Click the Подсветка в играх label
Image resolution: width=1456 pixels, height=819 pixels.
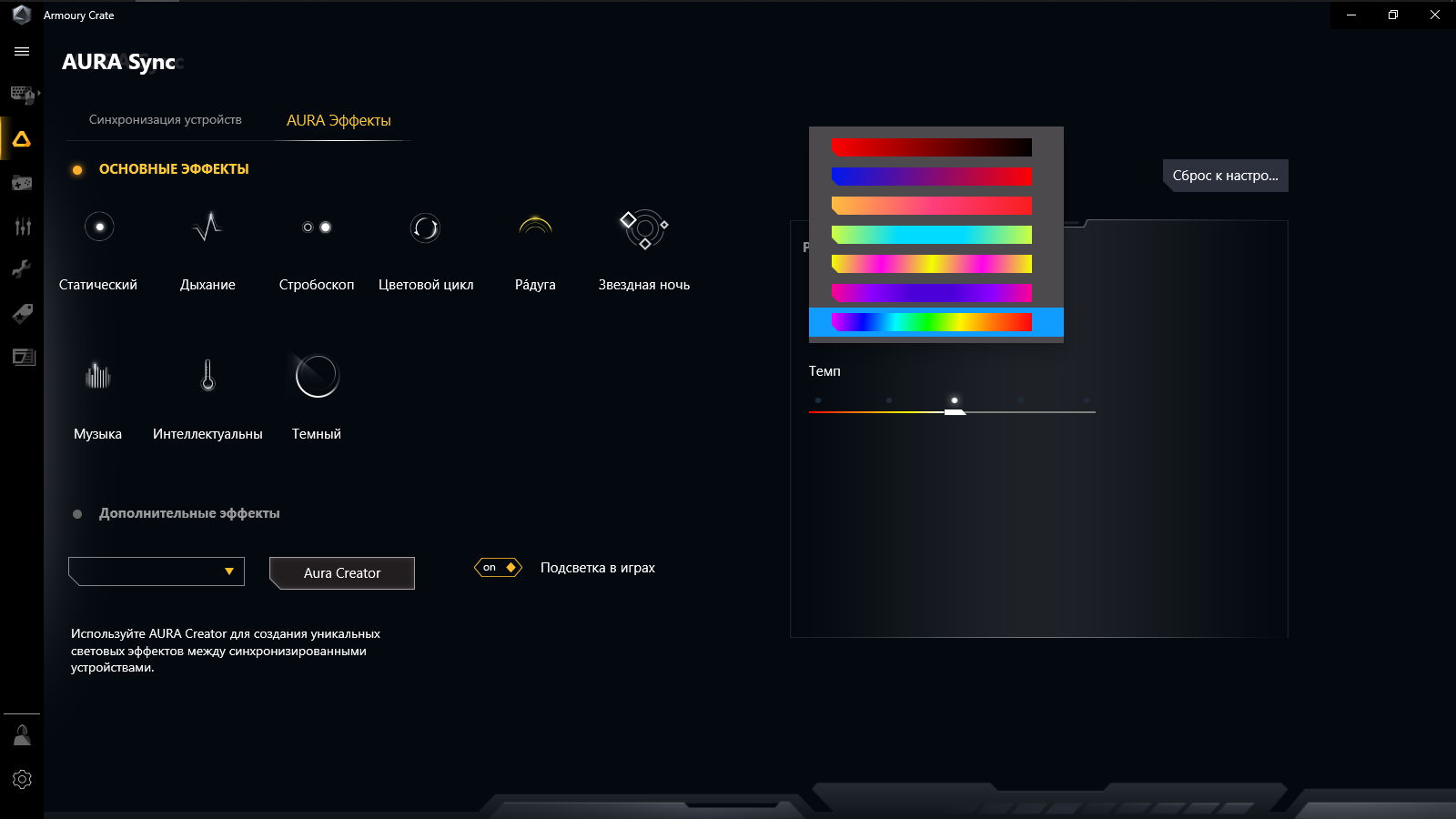598,568
